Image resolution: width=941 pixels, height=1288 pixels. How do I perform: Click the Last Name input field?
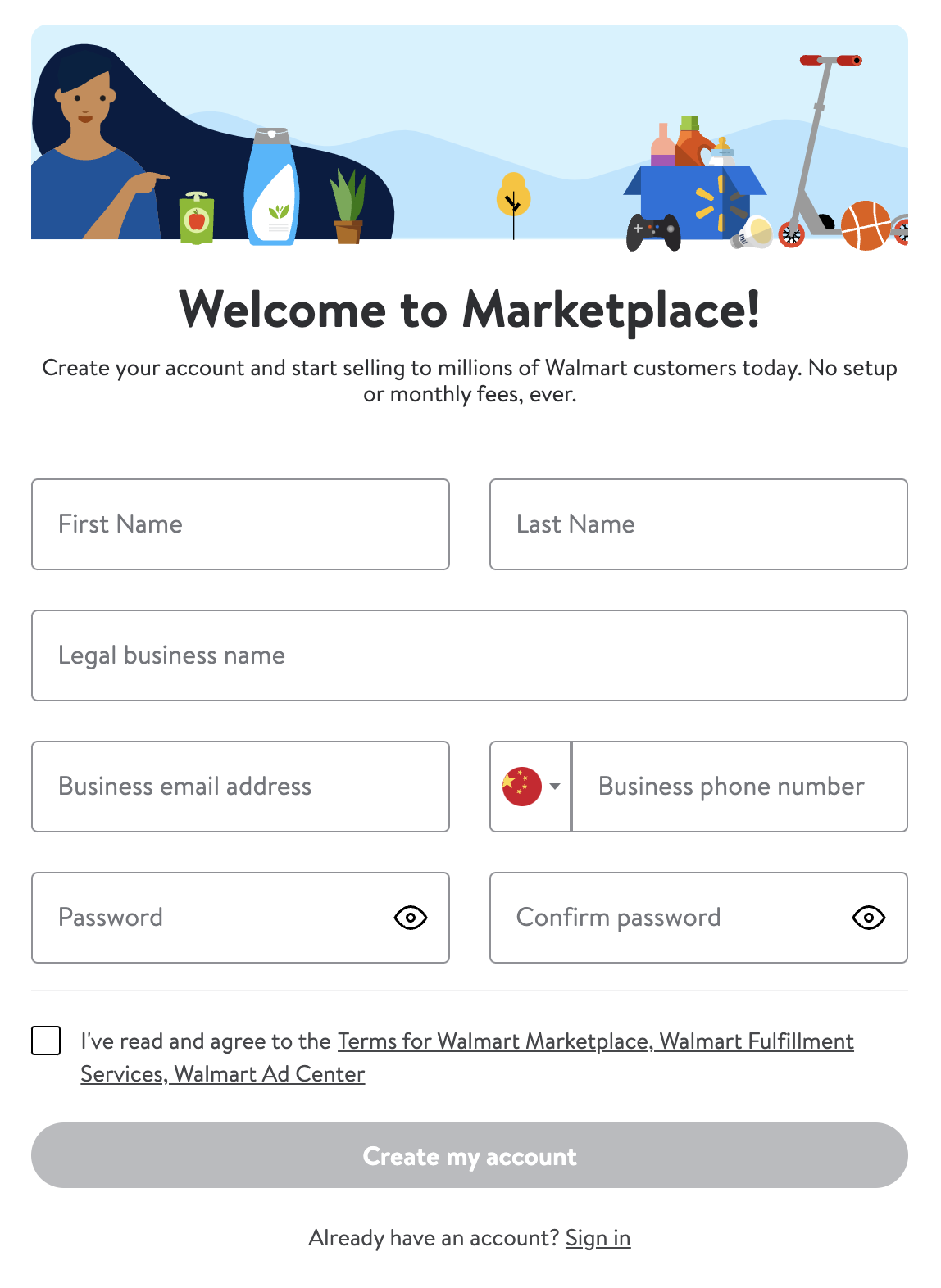point(698,524)
